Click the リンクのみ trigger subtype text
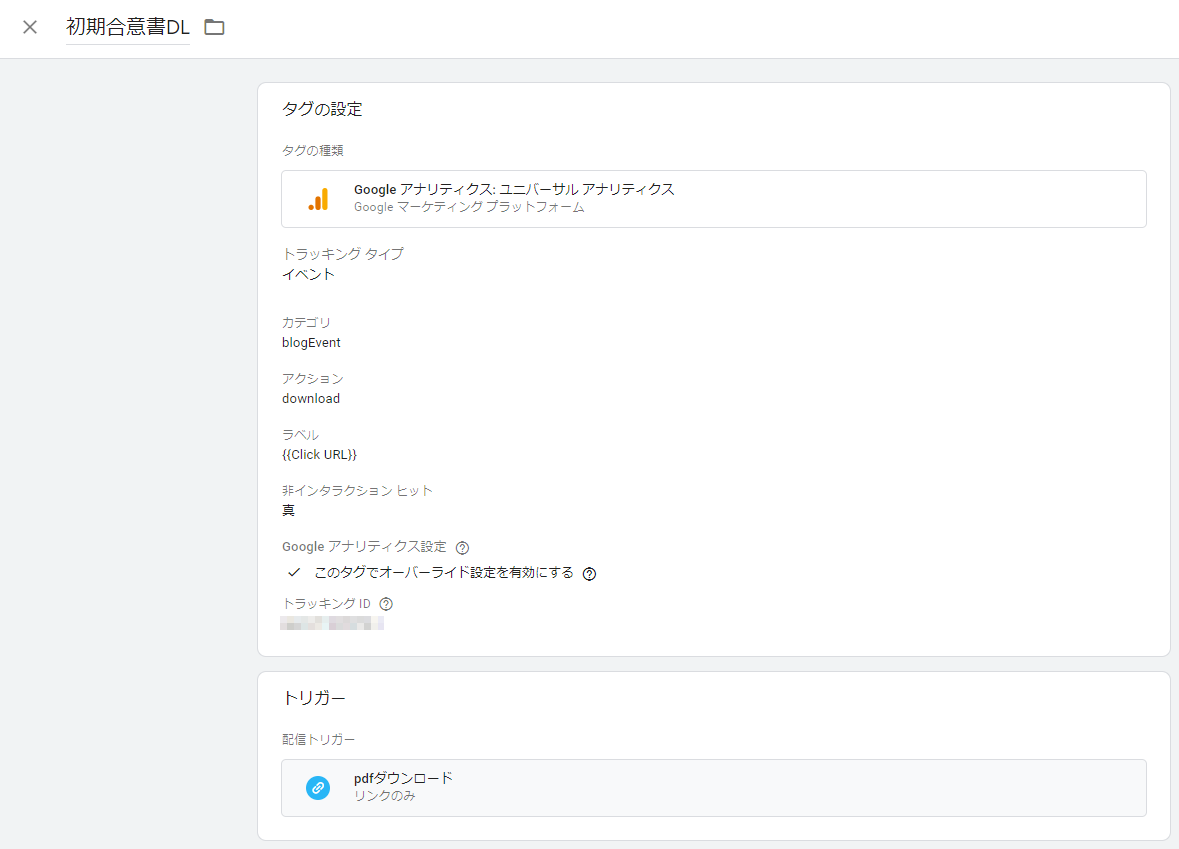 (x=384, y=796)
